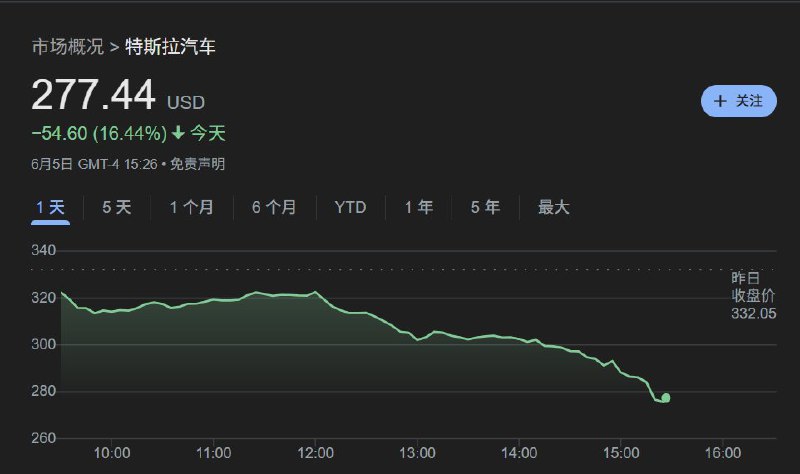Select the 1 天 range tab

(x=51, y=207)
